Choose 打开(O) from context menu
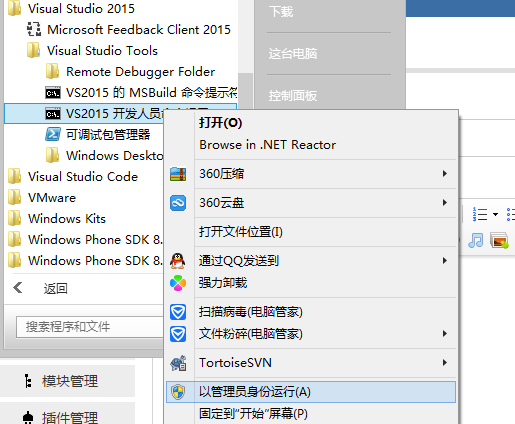 pos(220,123)
